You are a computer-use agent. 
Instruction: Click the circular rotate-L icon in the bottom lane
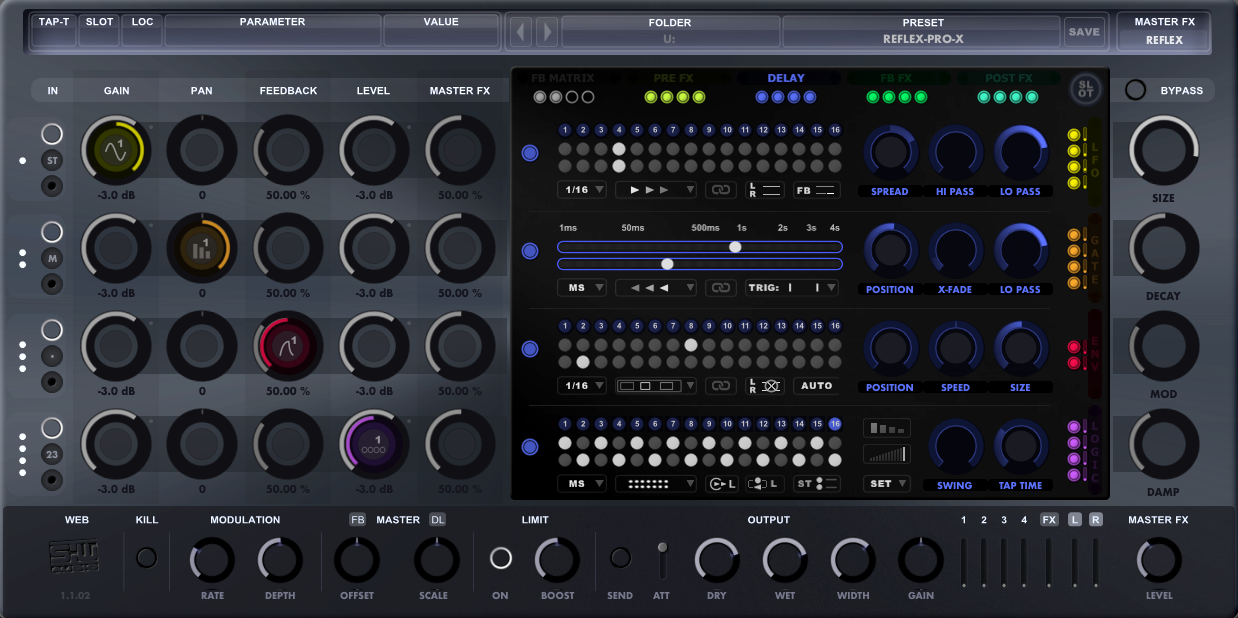pyautogui.click(x=722, y=482)
